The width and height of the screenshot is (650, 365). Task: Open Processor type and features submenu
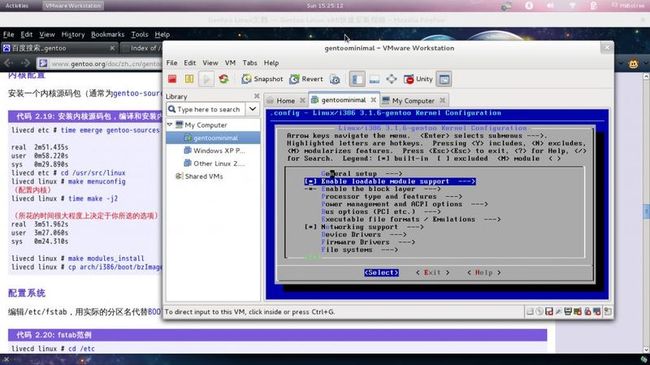coord(391,197)
